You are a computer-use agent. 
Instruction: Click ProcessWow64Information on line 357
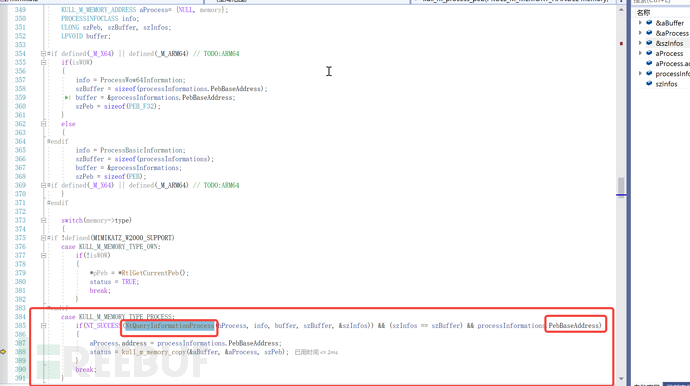(142, 80)
